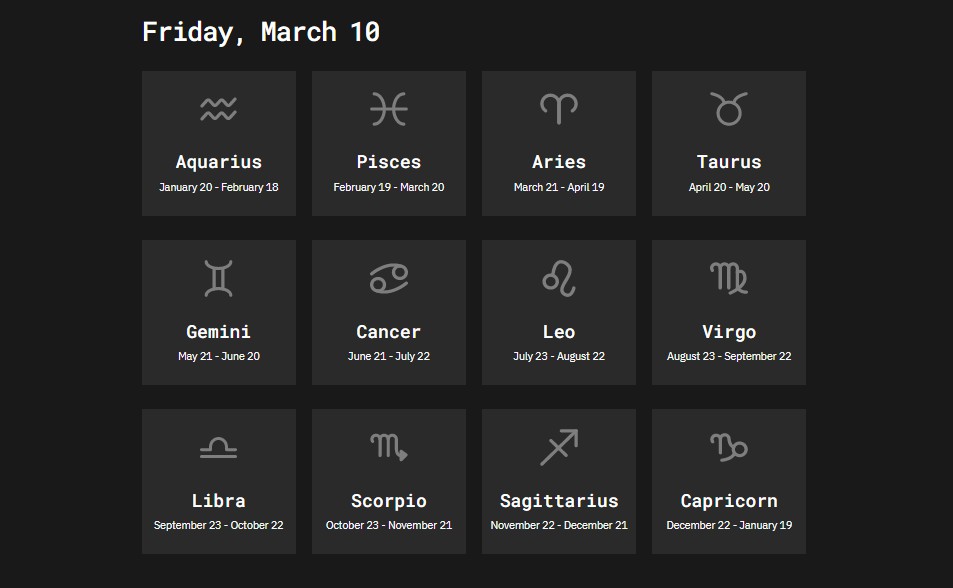Select the Sagittarius arrow symbol icon
The width and height of the screenshot is (953, 588).
(x=558, y=446)
